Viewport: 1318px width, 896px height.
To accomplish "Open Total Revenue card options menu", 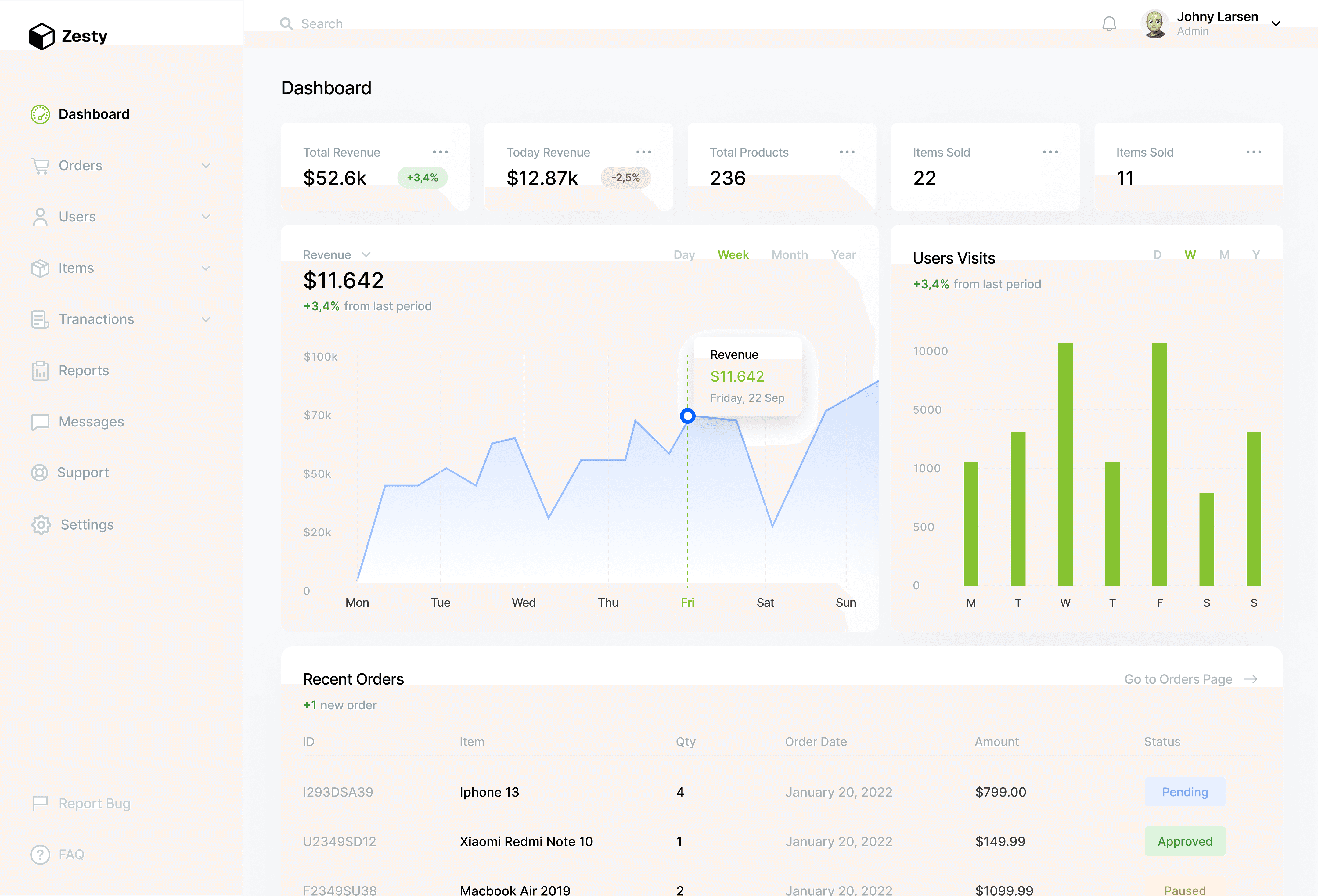I will click(440, 152).
